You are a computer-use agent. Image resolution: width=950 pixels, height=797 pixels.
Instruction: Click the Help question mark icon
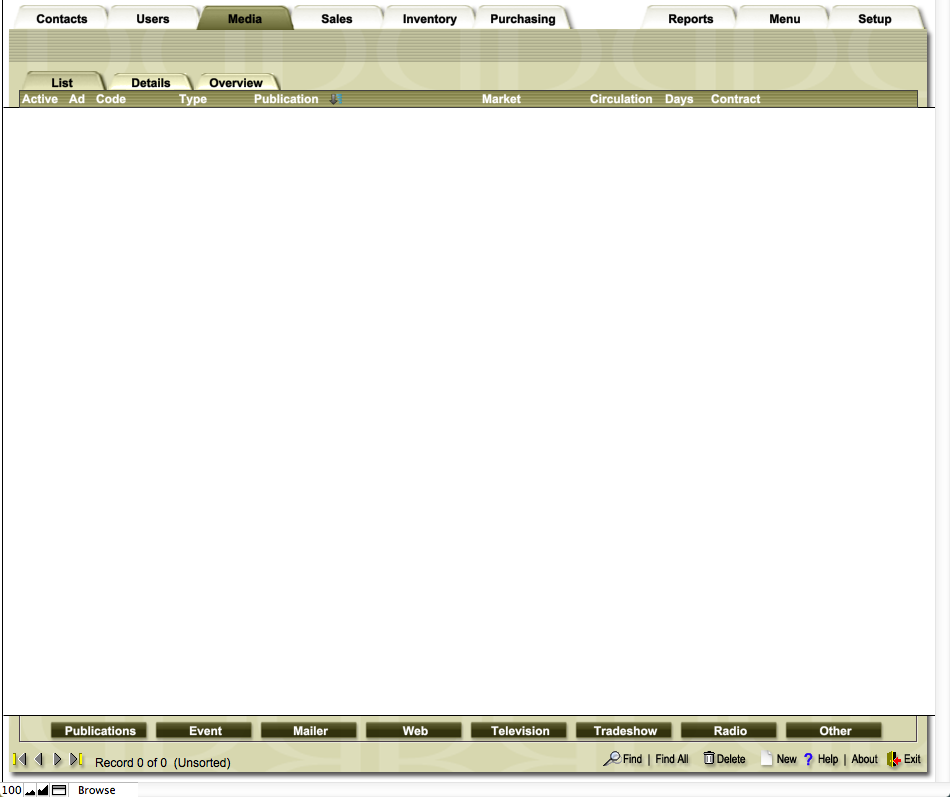[808, 760]
